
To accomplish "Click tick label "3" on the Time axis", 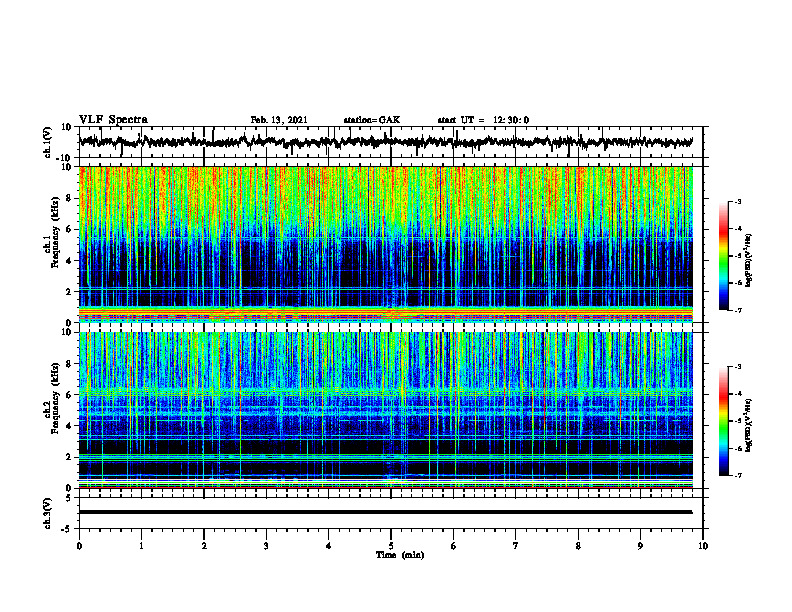I will (x=266, y=546).
